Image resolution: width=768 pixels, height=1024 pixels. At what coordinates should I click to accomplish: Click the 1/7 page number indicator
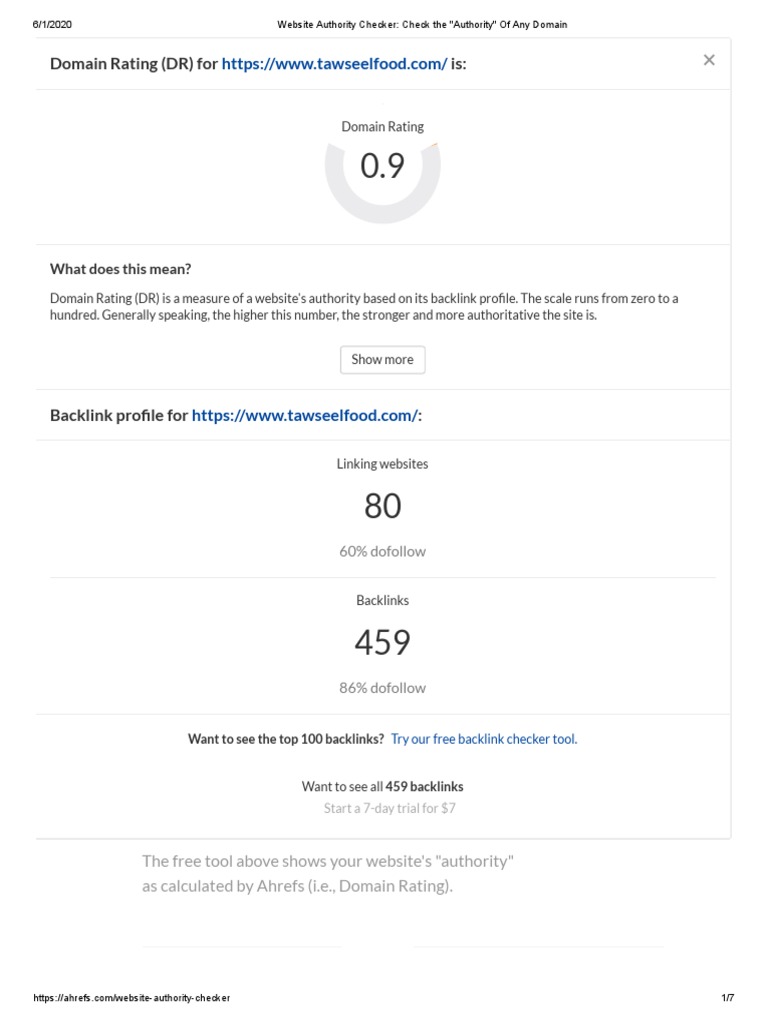[x=727, y=999]
